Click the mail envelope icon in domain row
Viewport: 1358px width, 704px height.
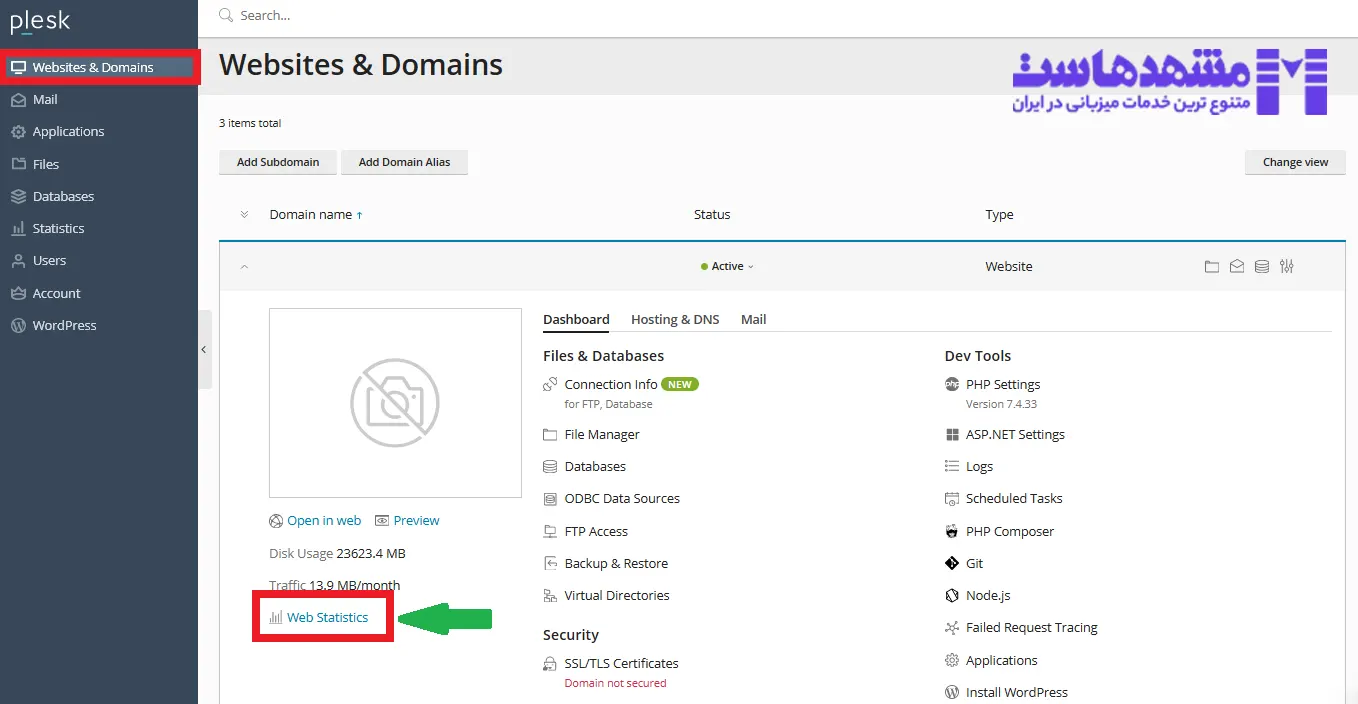(1237, 267)
